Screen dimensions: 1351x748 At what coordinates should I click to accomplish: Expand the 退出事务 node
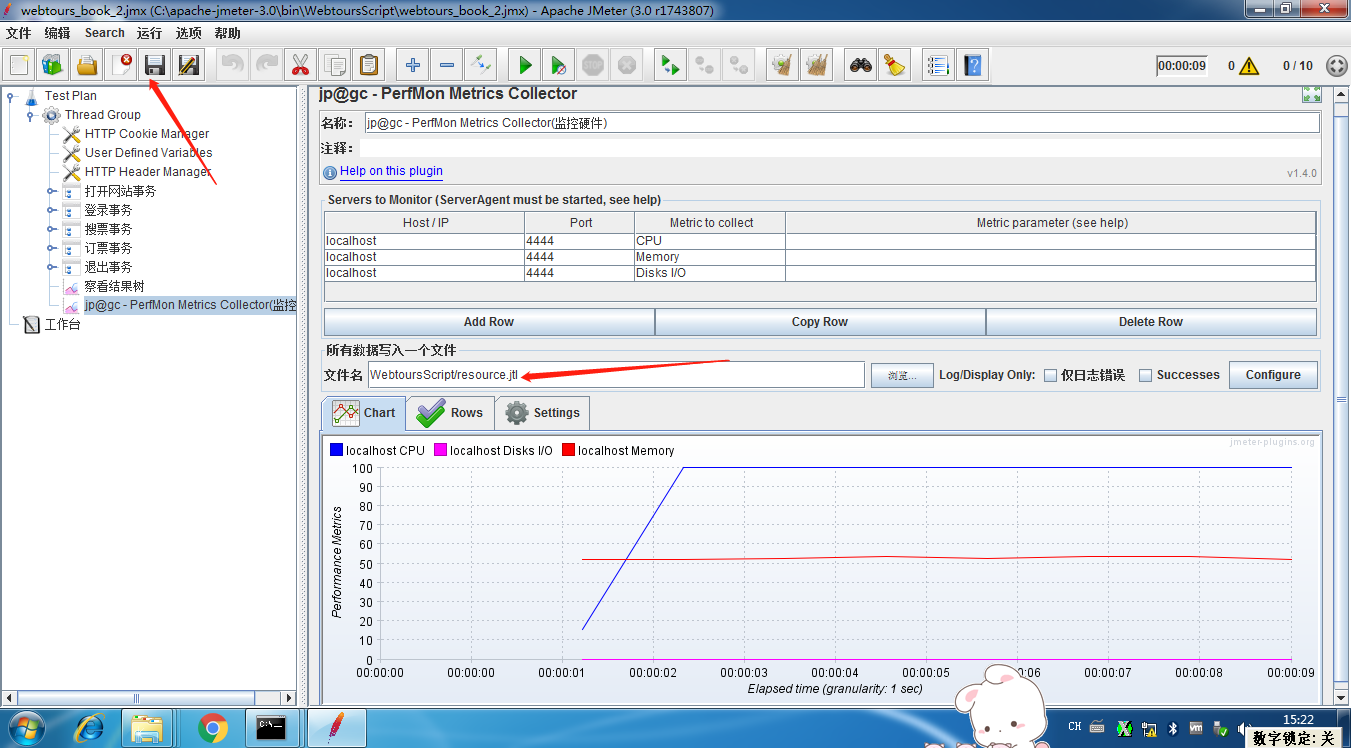51,267
